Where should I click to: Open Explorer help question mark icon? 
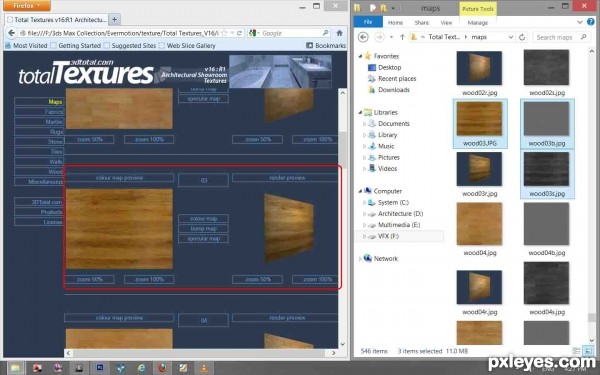click(591, 22)
